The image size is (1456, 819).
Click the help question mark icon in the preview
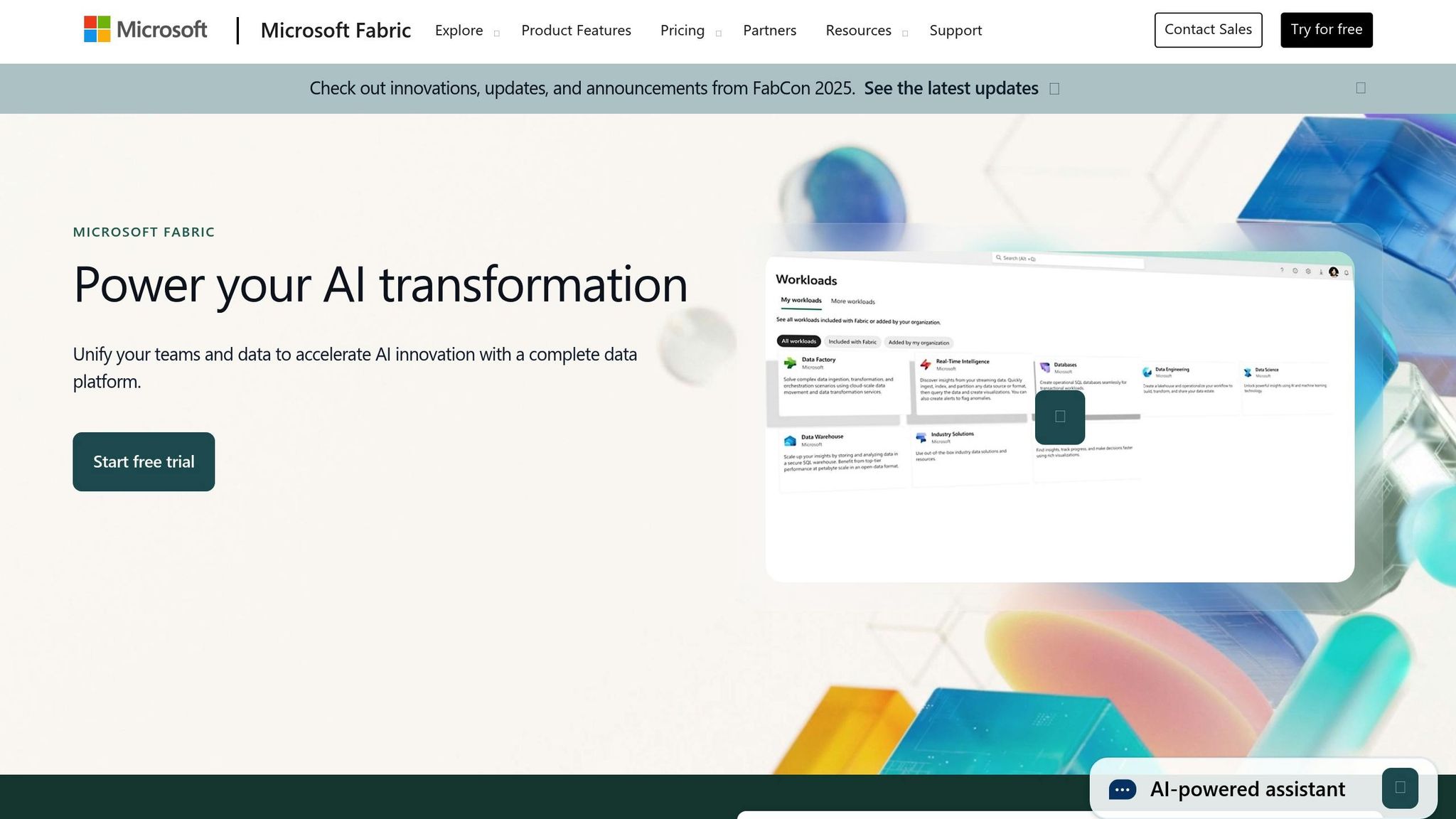point(1282,270)
